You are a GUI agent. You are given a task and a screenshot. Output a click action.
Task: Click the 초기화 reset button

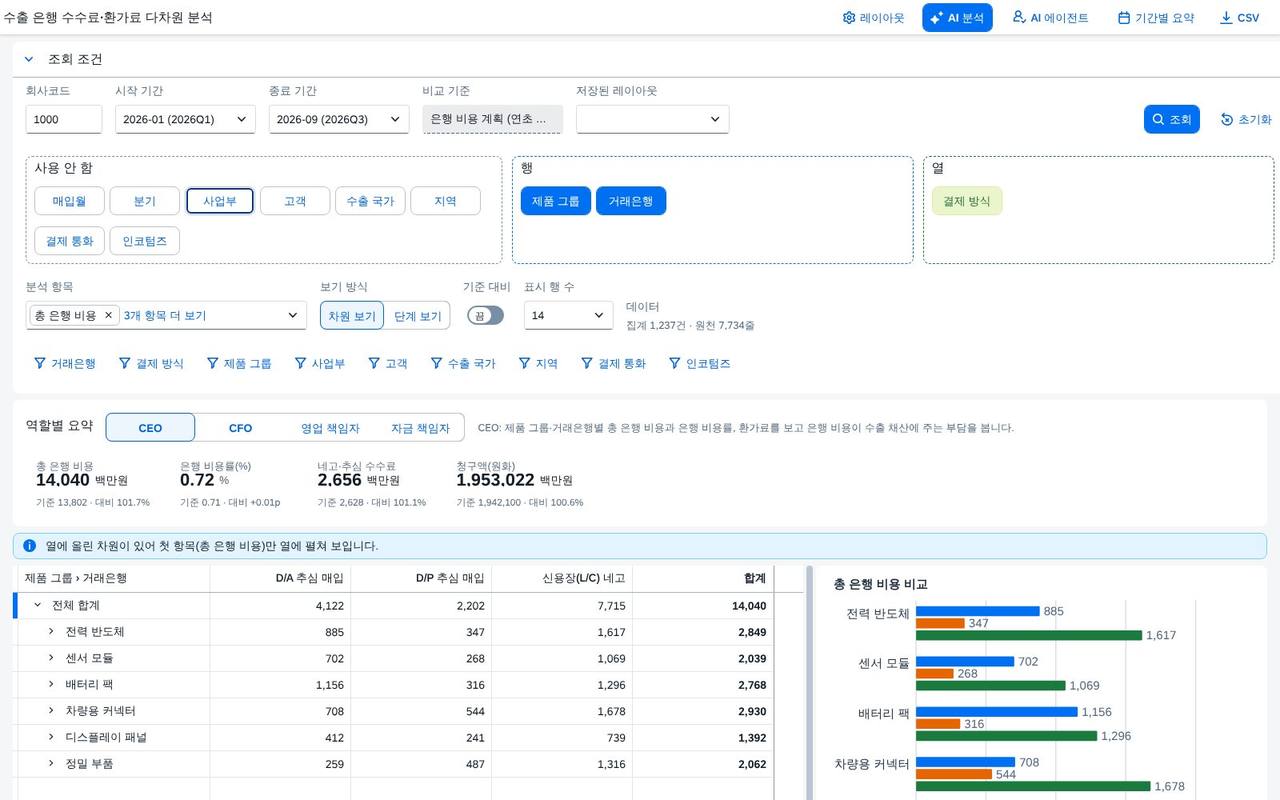click(x=1246, y=119)
